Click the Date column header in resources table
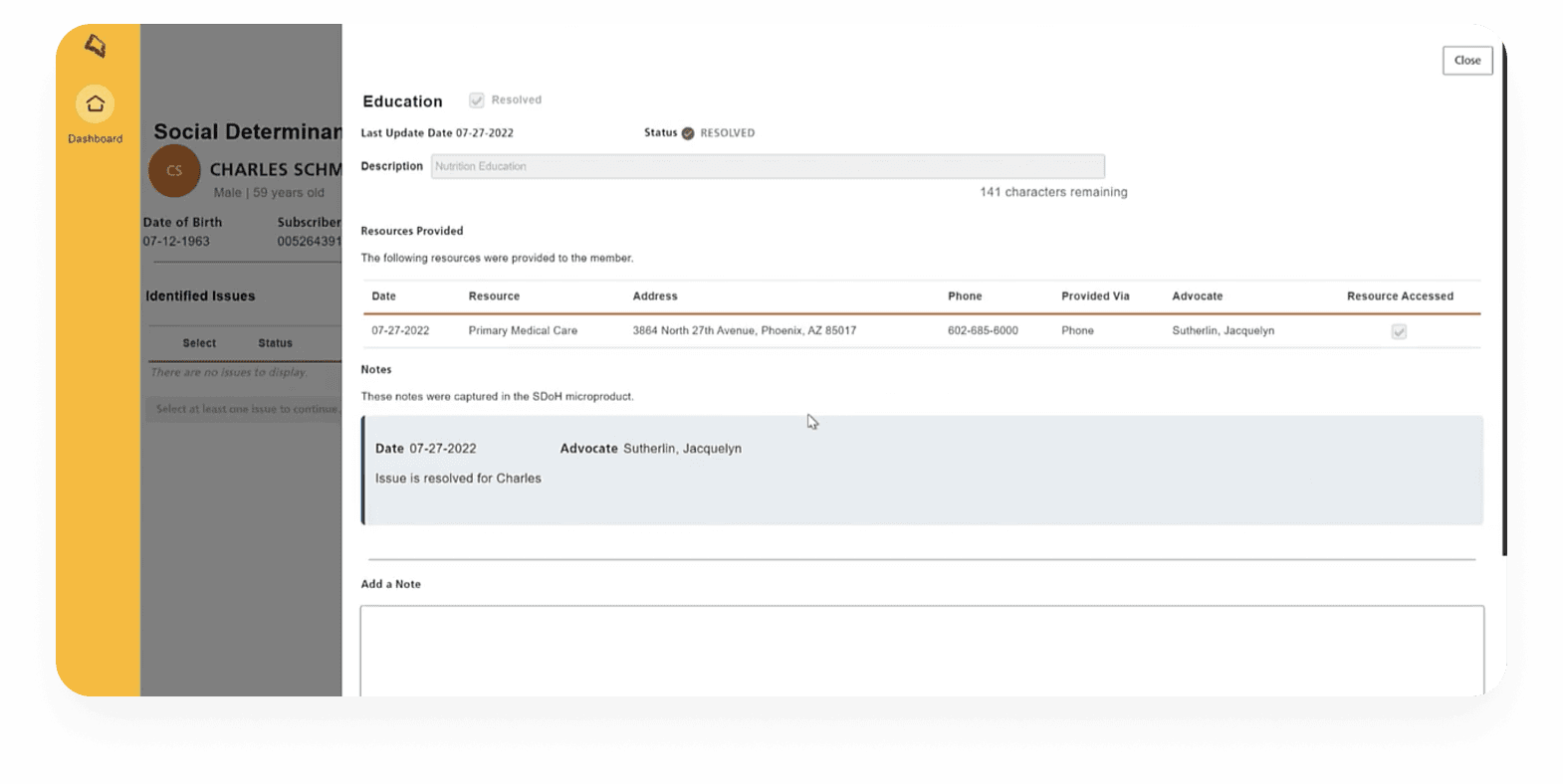1563x784 pixels. point(383,296)
